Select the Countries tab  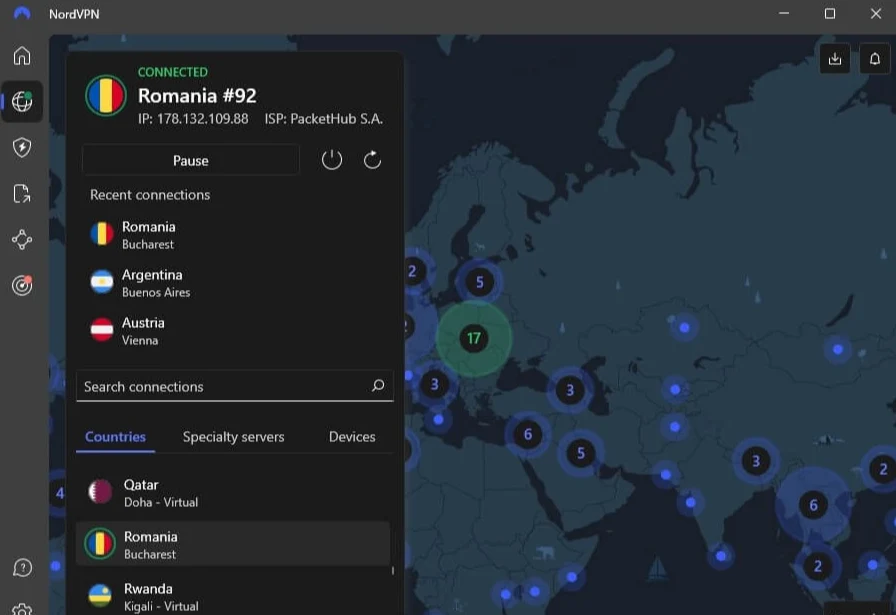[115, 437]
